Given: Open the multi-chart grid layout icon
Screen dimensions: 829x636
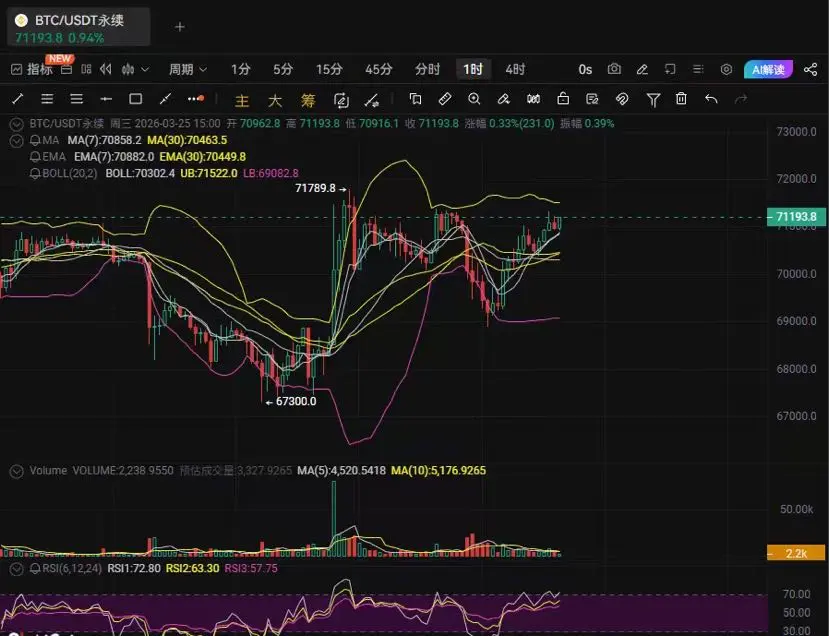Looking at the screenshot, I should pos(86,69).
